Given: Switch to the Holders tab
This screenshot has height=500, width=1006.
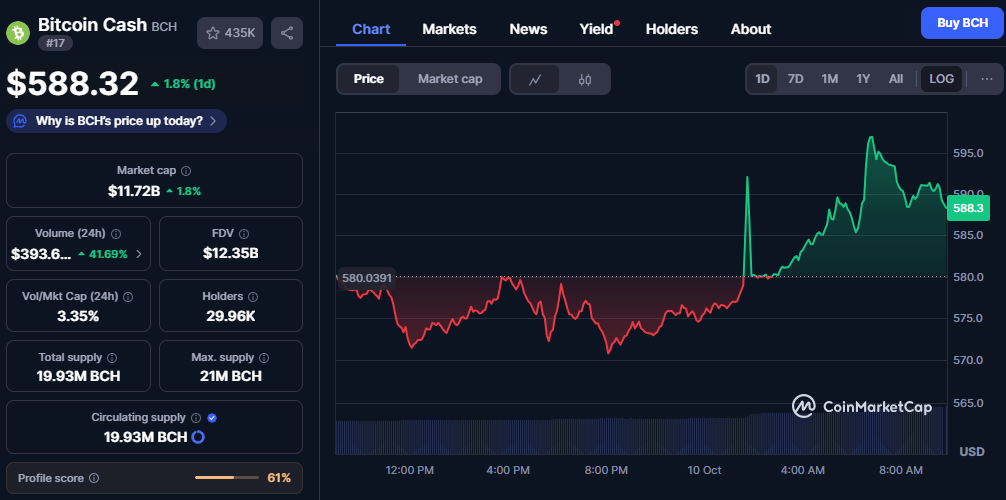Looking at the screenshot, I should pyautogui.click(x=671, y=29).
